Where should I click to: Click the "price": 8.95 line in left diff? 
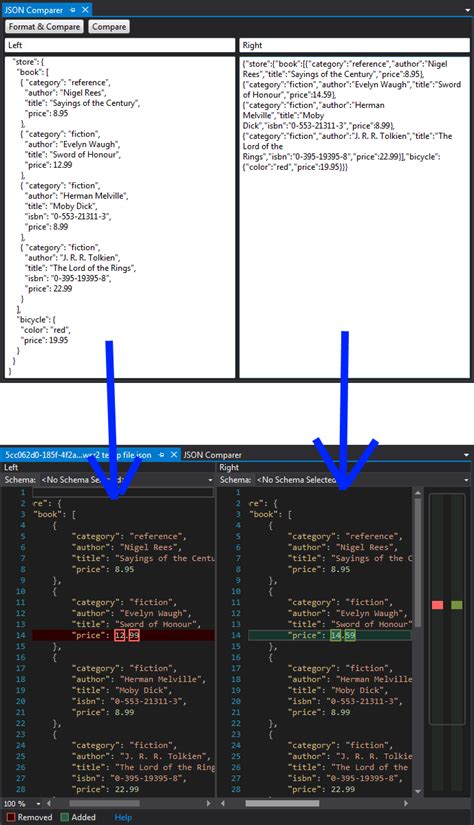pyautogui.click(x=103, y=569)
